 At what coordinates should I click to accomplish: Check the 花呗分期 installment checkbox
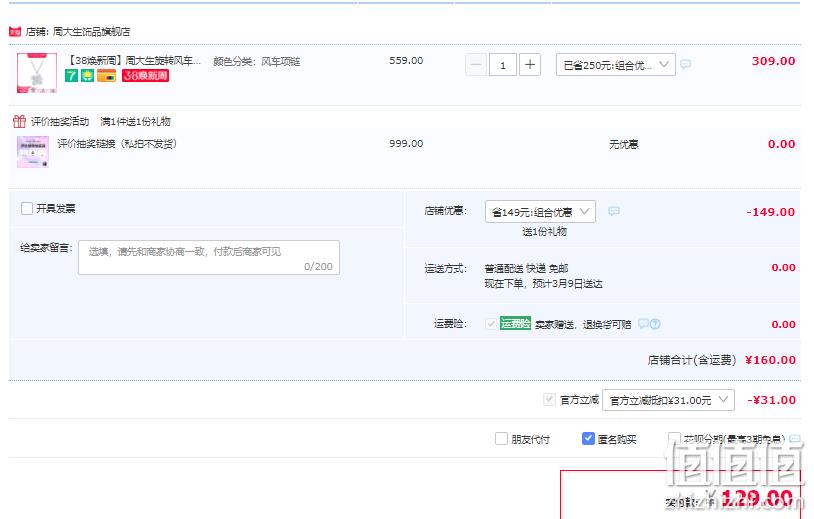(674, 439)
